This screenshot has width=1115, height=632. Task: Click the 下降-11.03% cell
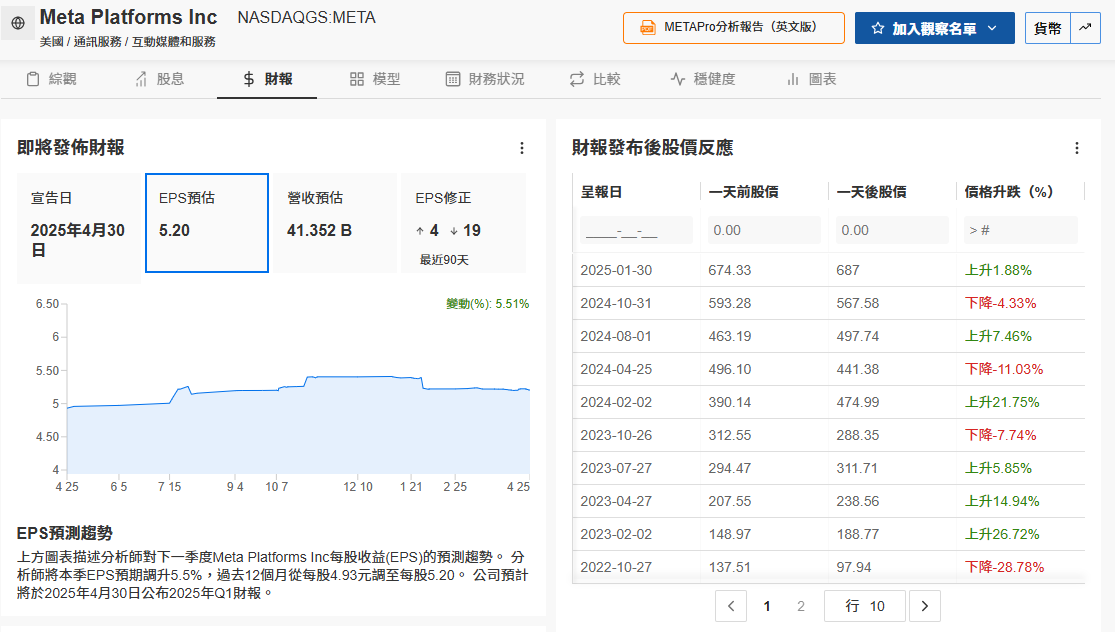point(1003,369)
